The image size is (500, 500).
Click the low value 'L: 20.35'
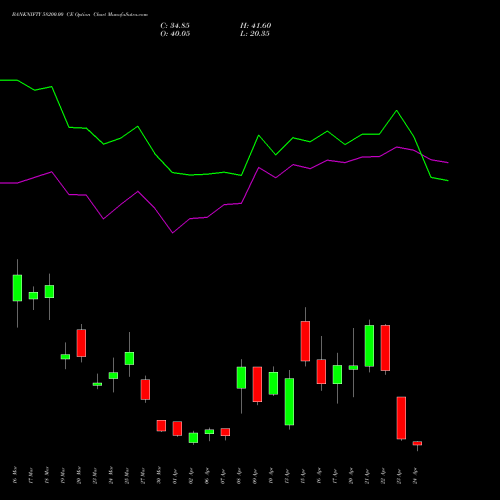click(255, 34)
